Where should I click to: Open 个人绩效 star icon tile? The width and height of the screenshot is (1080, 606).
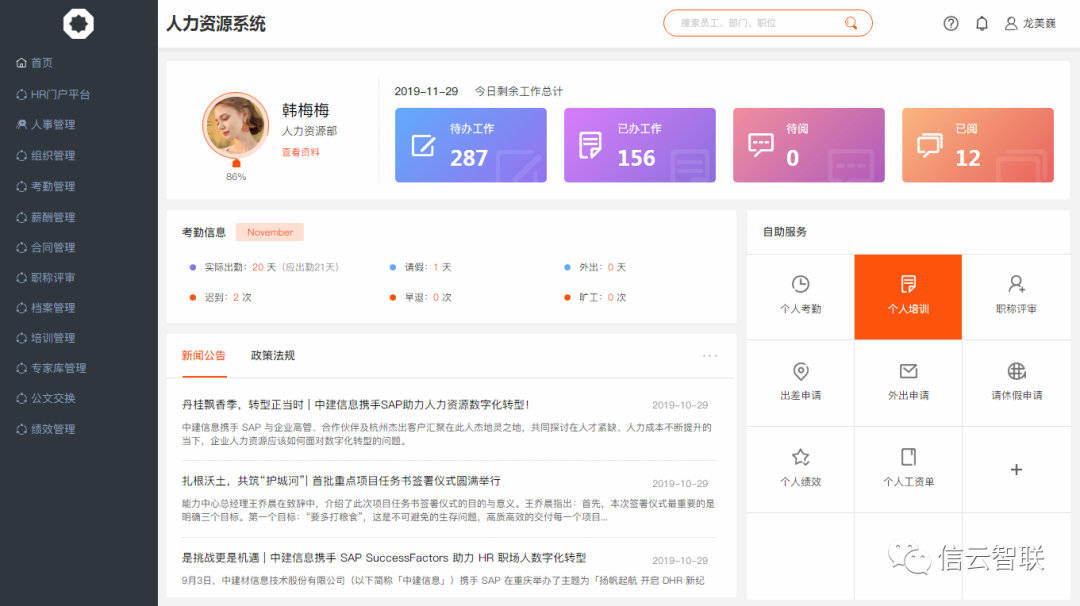pos(800,468)
